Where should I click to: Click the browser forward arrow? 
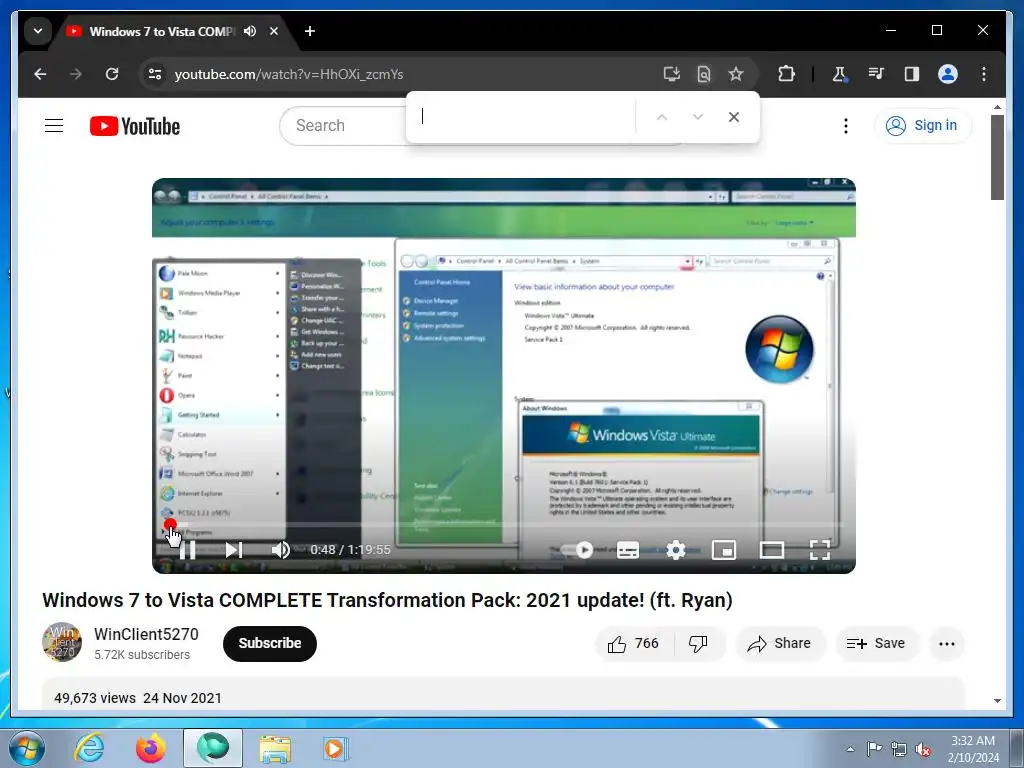tap(76, 74)
